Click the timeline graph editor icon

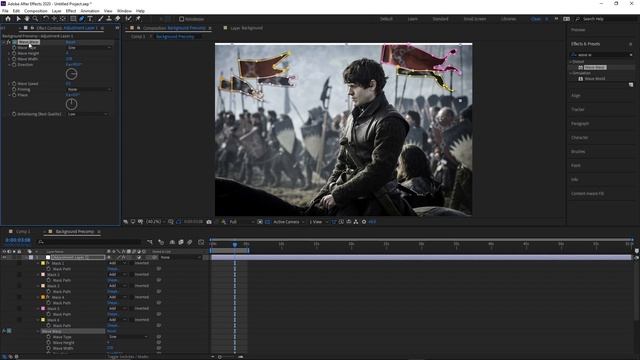pos(201,242)
